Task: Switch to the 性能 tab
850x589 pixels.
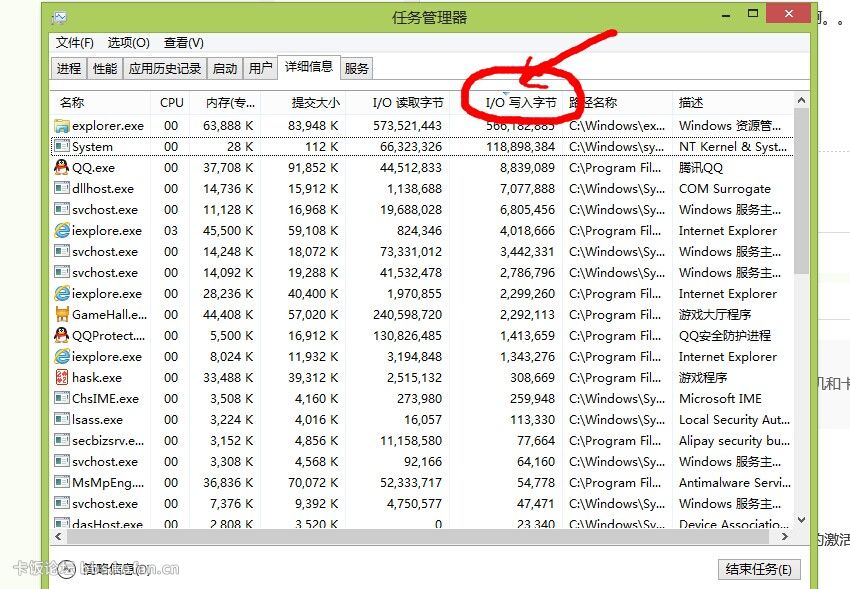Action: (x=105, y=68)
